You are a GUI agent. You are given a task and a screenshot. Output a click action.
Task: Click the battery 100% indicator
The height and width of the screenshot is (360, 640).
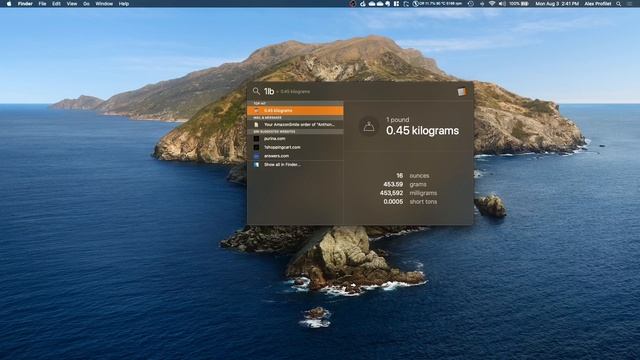519,4
